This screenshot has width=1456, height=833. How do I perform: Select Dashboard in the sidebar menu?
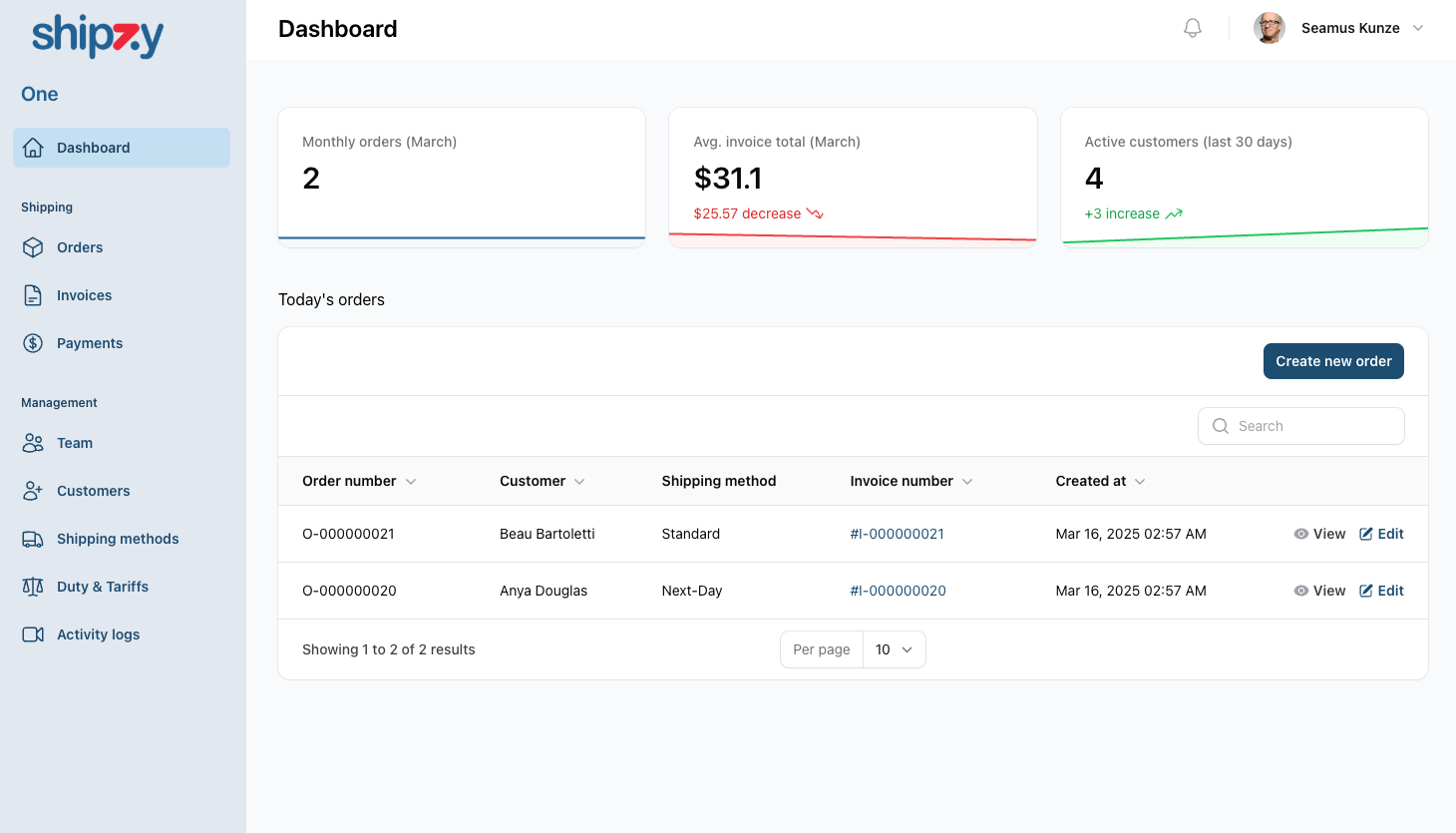point(93,148)
